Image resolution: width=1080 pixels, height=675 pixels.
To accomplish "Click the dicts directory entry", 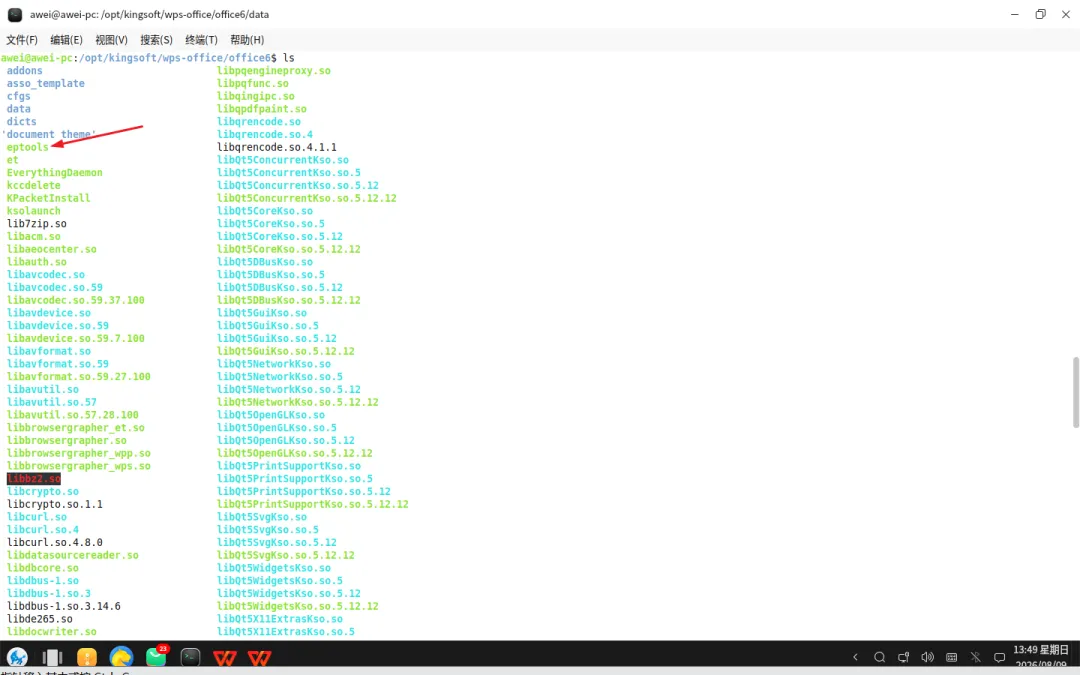I will pos(21,121).
